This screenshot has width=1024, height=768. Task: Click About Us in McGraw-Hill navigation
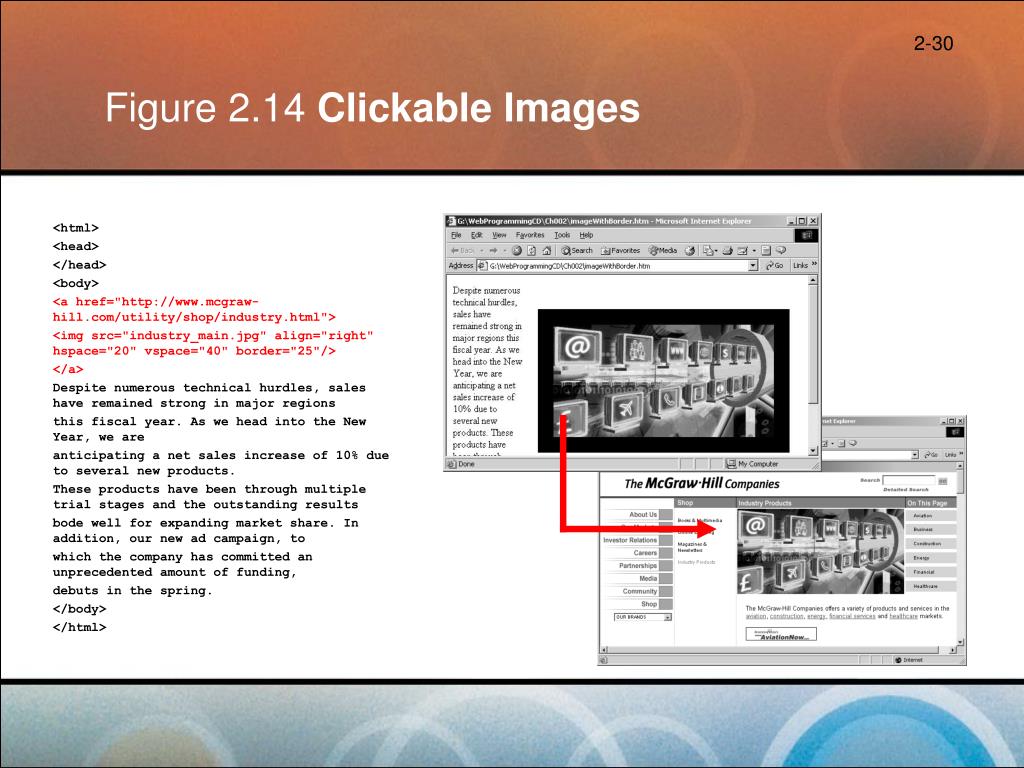643,515
